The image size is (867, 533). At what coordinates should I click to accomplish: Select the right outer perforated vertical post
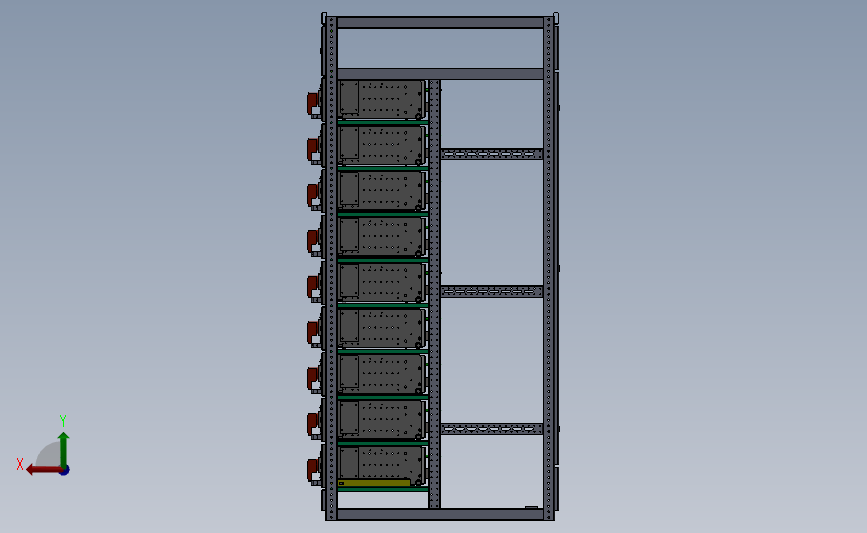(x=549, y=268)
